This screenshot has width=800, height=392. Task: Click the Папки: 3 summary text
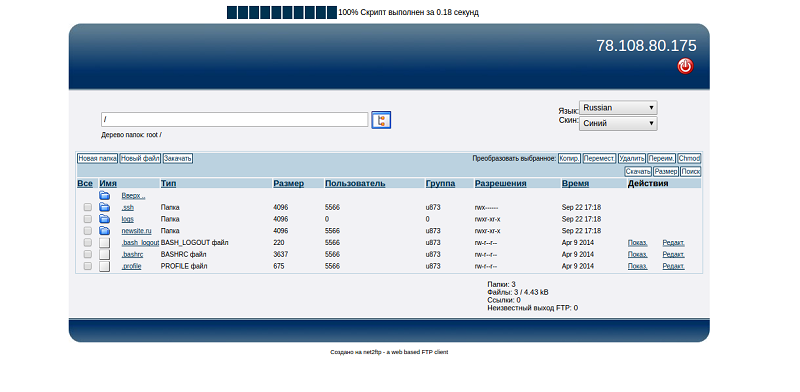[501, 284]
